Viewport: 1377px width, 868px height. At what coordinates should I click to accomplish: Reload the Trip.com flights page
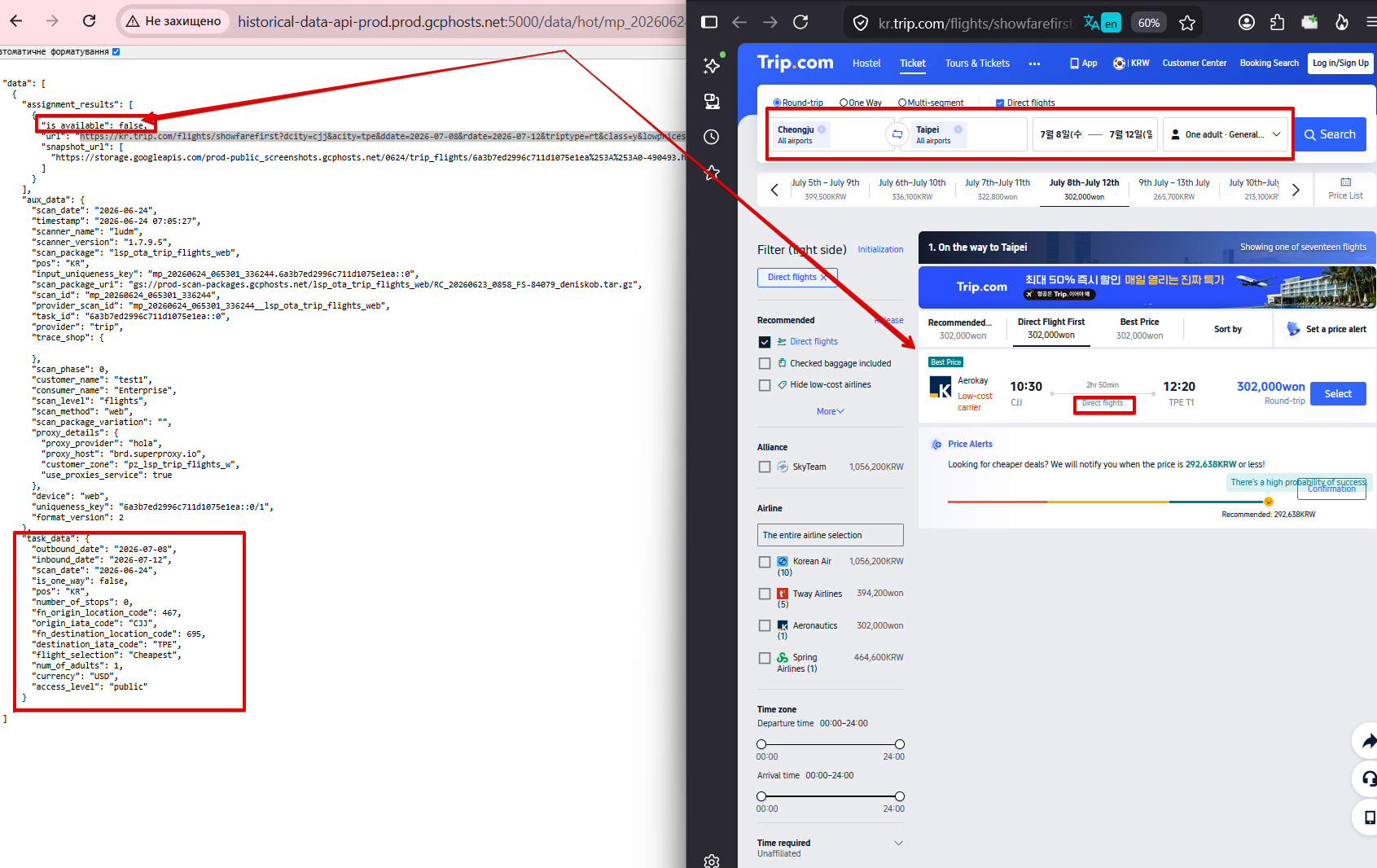[800, 23]
